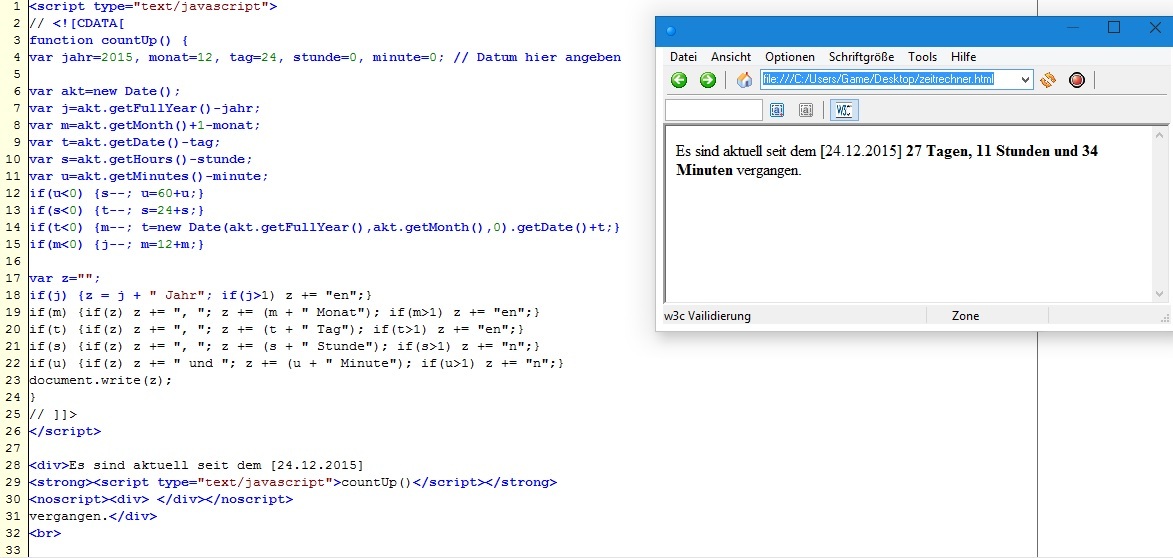Click the browser scrollbar up arrow
Viewport: 1173px width, 558px height.
pyautogui.click(x=1160, y=135)
